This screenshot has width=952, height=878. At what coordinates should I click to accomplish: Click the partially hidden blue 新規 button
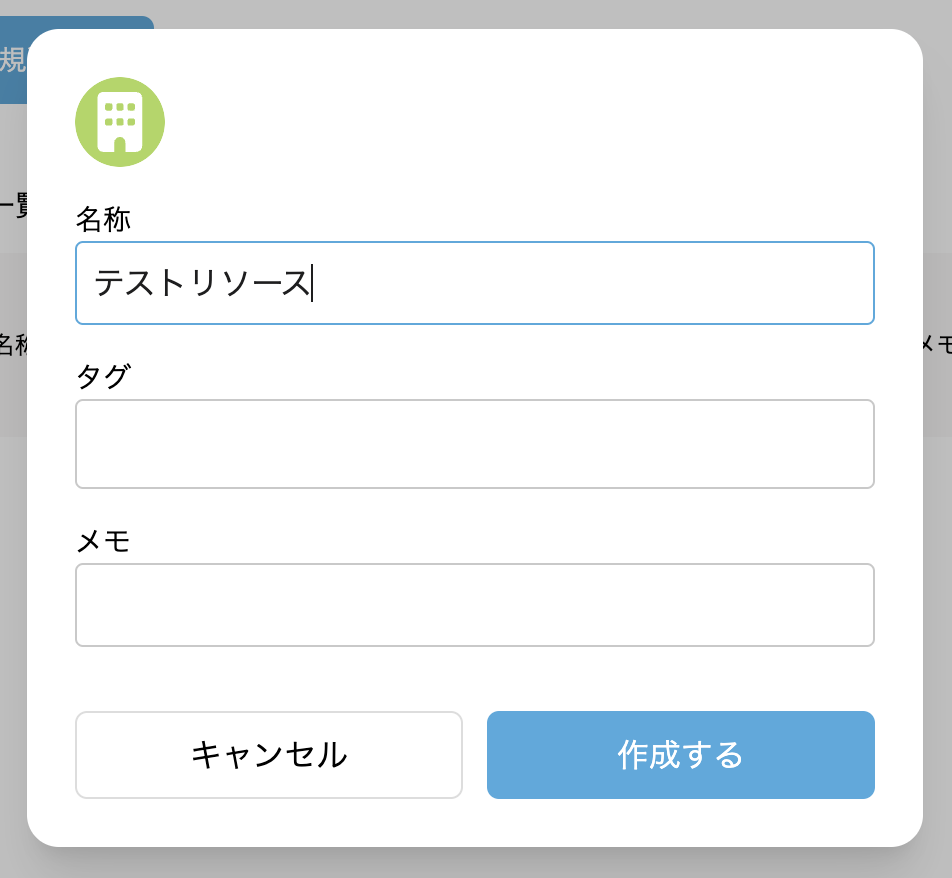click(x=13, y=60)
